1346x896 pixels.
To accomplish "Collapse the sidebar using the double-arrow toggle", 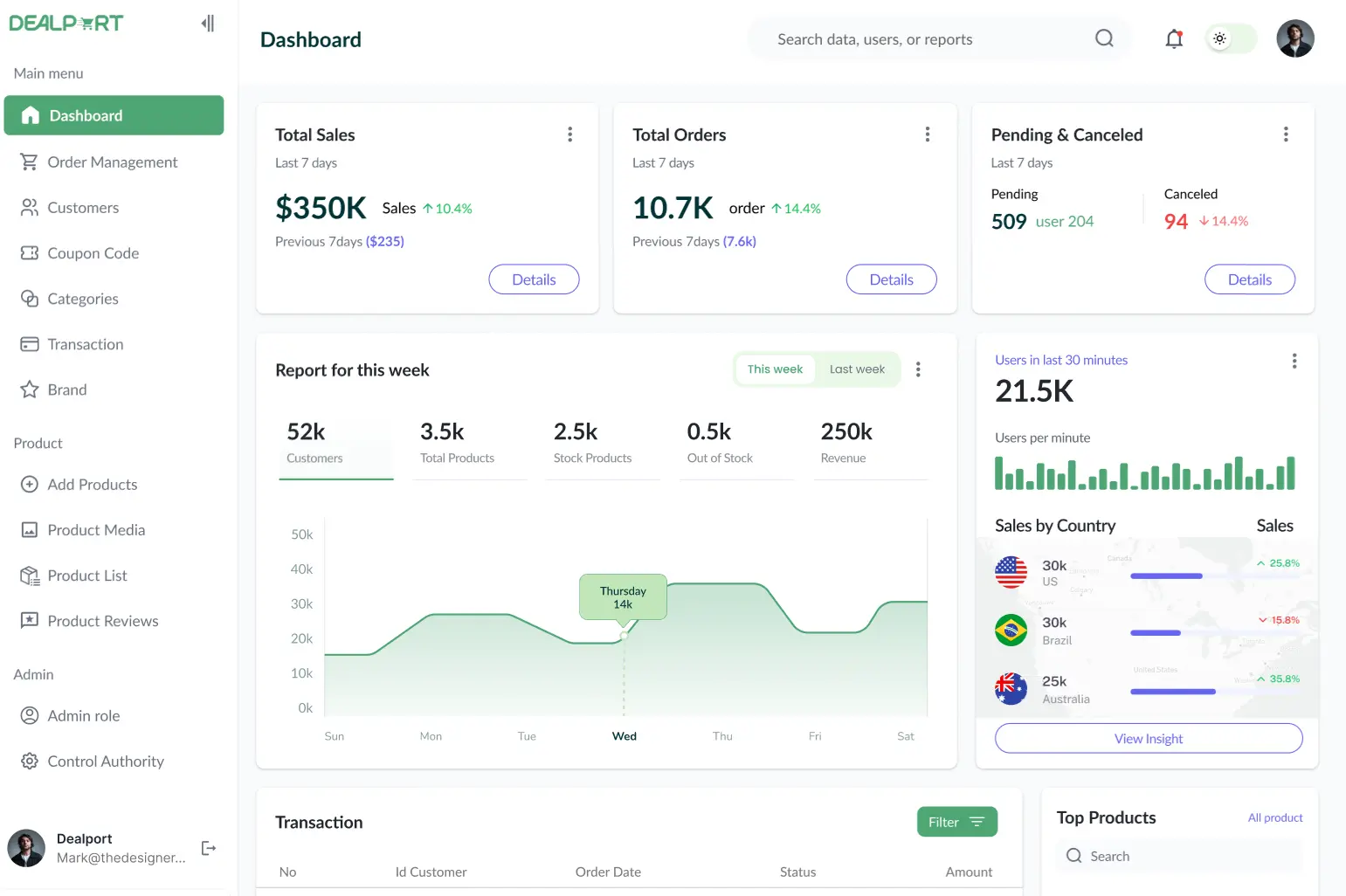I will (208, 23).
